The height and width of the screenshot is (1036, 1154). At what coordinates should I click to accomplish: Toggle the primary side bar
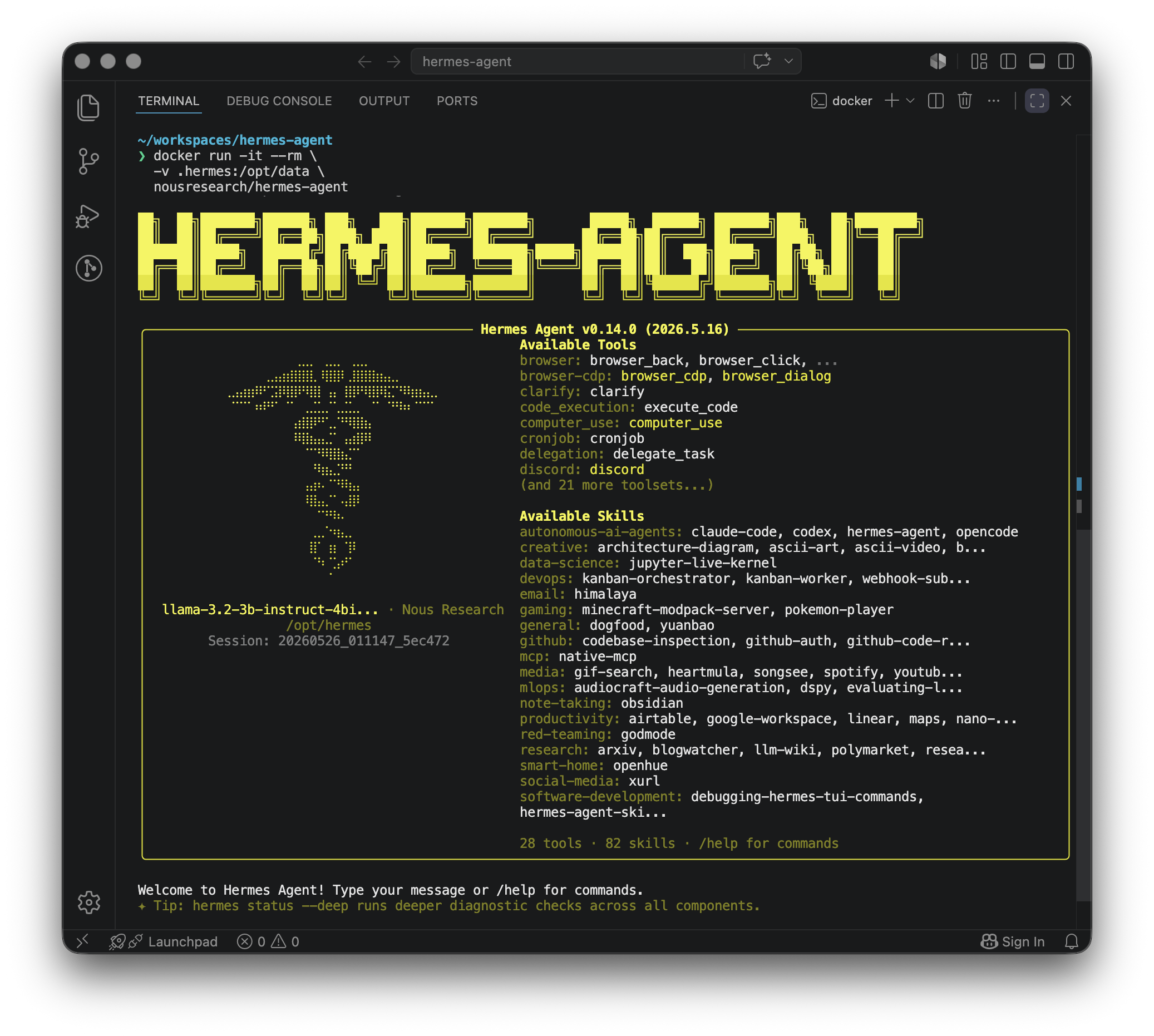tap(1008, 61)
